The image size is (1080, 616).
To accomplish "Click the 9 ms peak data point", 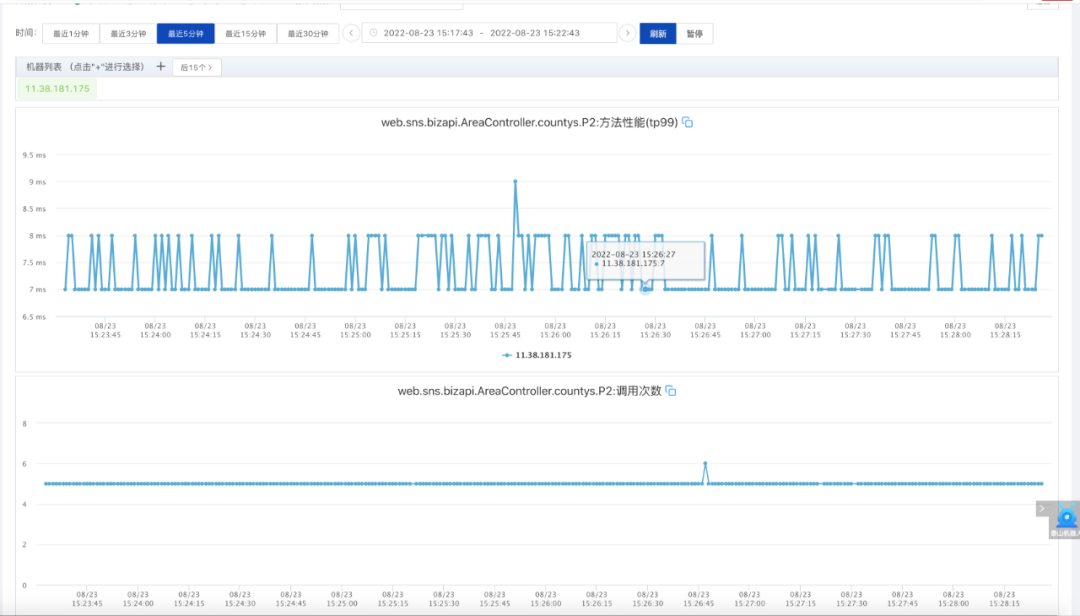I will coord(515,182).
